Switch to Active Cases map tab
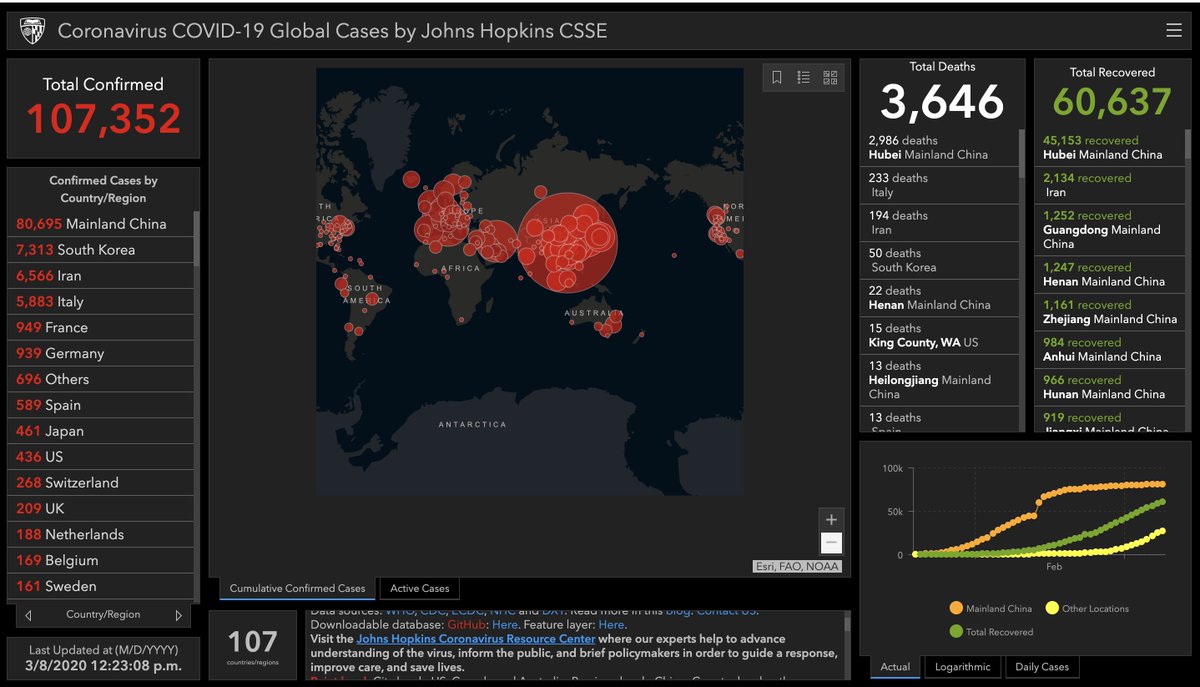 point(420,588)
